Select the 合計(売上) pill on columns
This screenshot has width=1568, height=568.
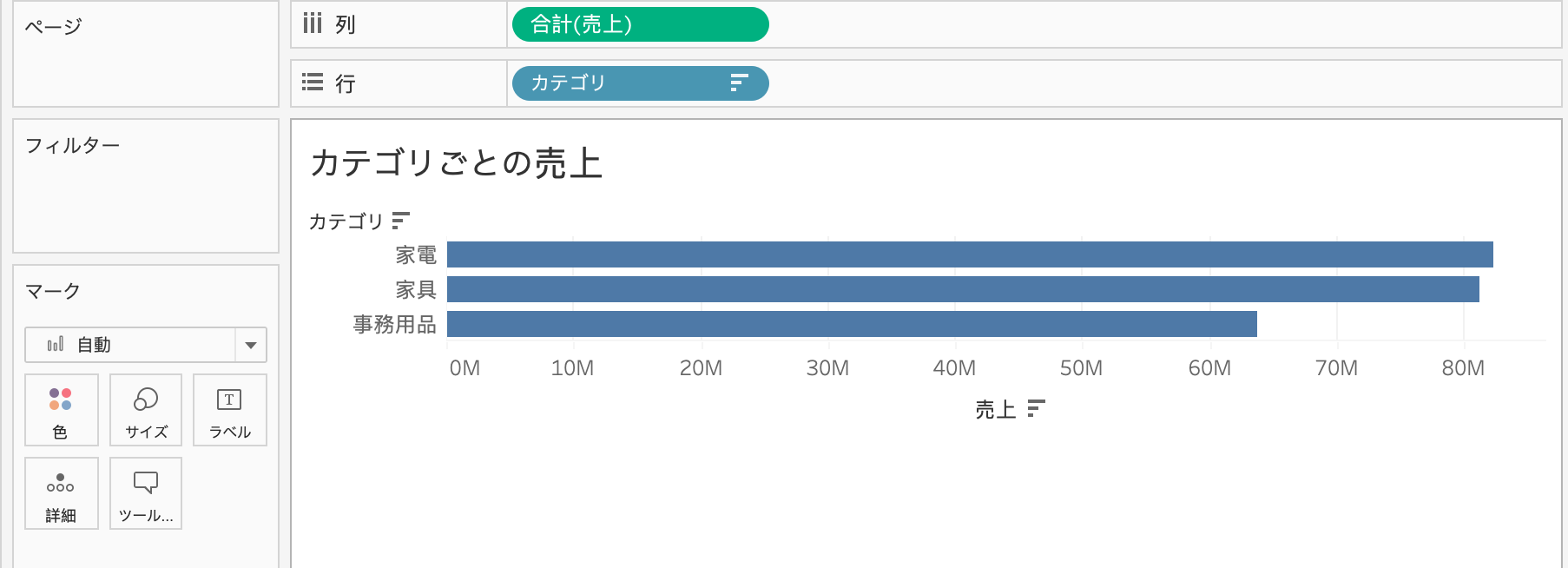point(641,24)
